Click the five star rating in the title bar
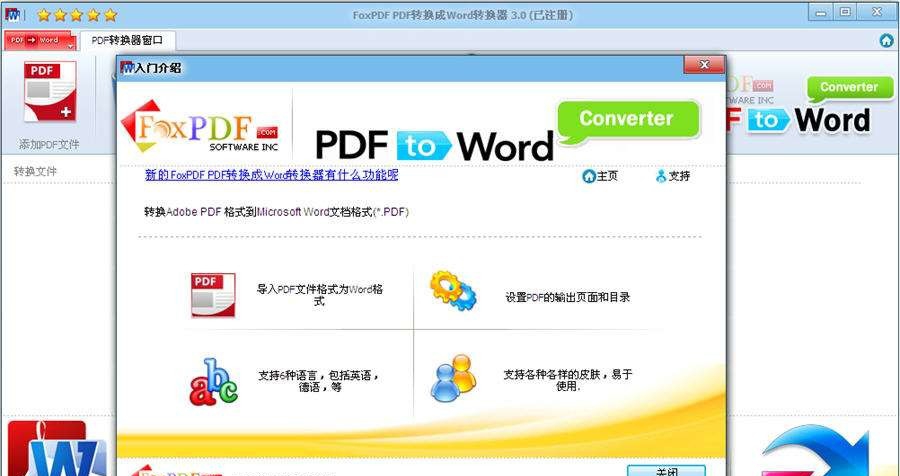 [77, 14]
